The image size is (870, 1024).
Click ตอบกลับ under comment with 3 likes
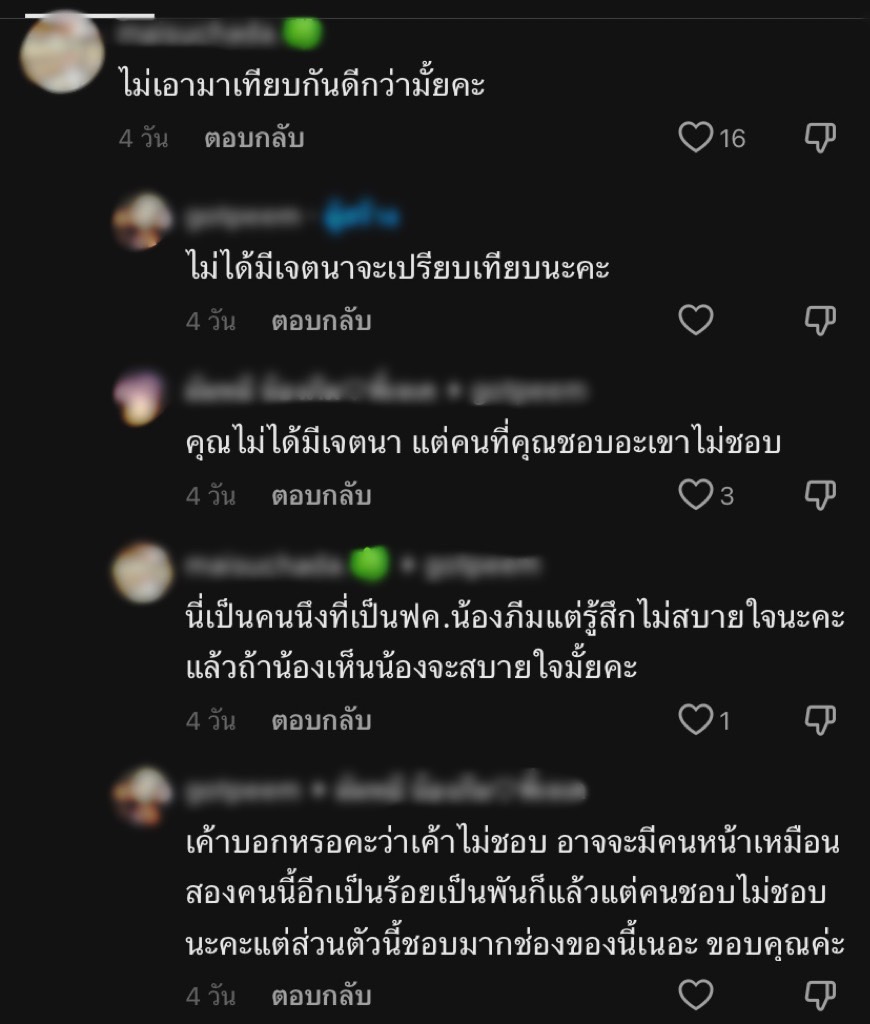(321, 496)
